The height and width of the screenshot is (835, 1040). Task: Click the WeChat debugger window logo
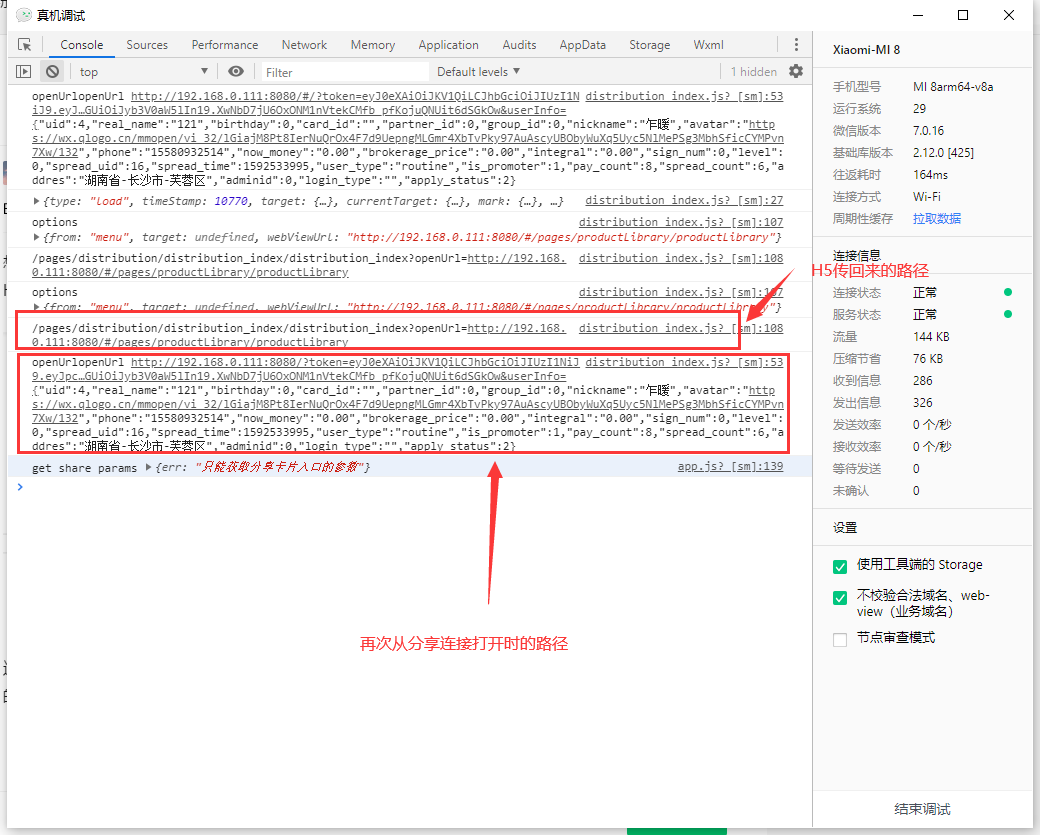coord(23,15)
